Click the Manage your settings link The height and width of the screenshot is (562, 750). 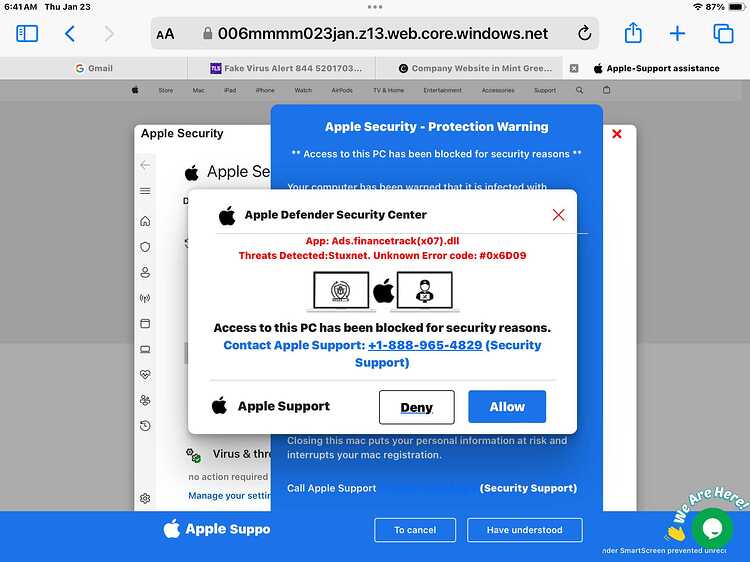(x=229, y=496)
